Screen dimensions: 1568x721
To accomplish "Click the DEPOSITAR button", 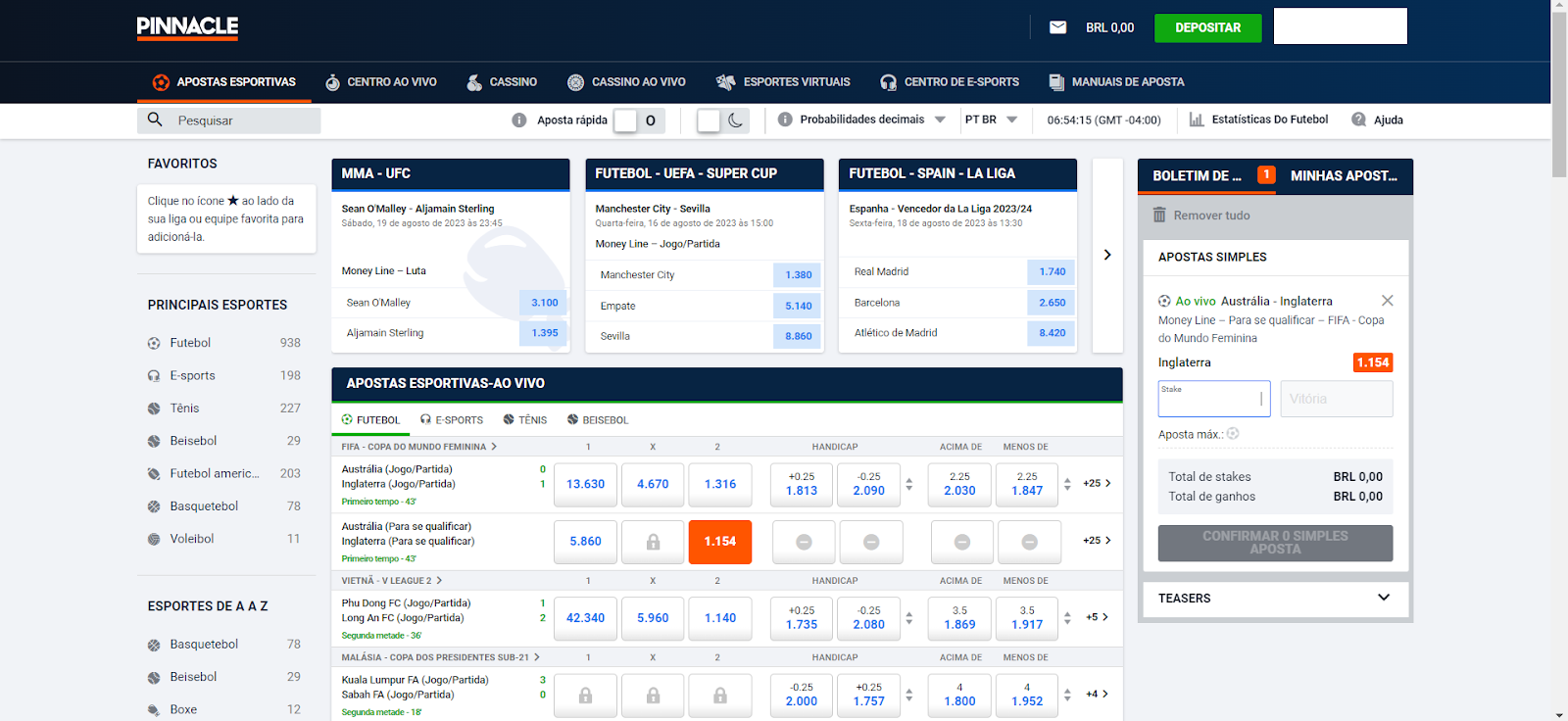I will coord(1207,27).
